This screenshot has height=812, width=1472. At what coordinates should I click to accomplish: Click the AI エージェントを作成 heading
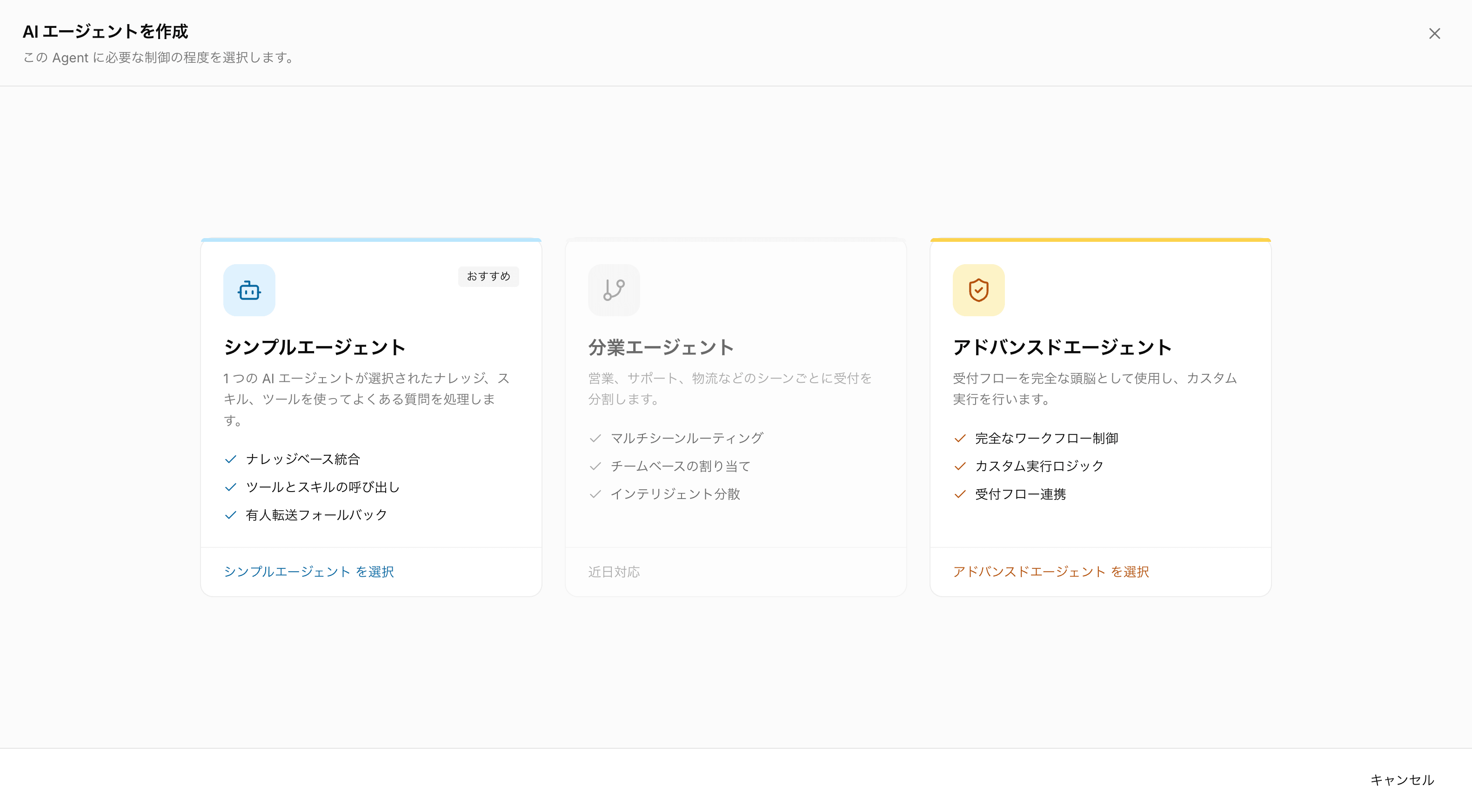[105, 32]
